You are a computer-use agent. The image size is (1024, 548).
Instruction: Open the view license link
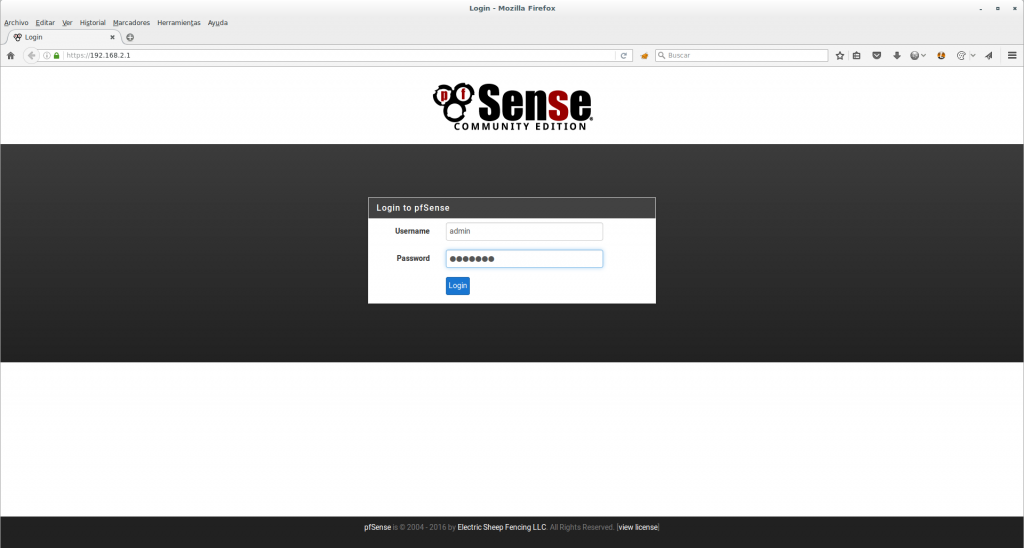(x=638, y=527)
